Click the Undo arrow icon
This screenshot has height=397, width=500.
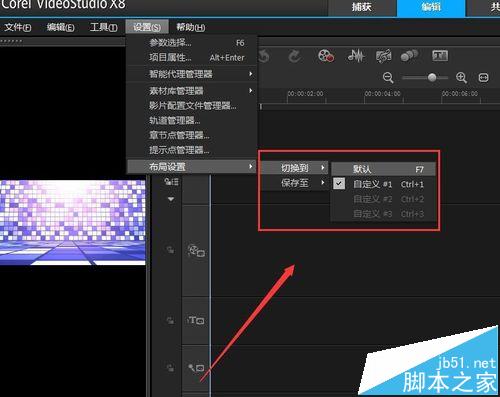264,56
